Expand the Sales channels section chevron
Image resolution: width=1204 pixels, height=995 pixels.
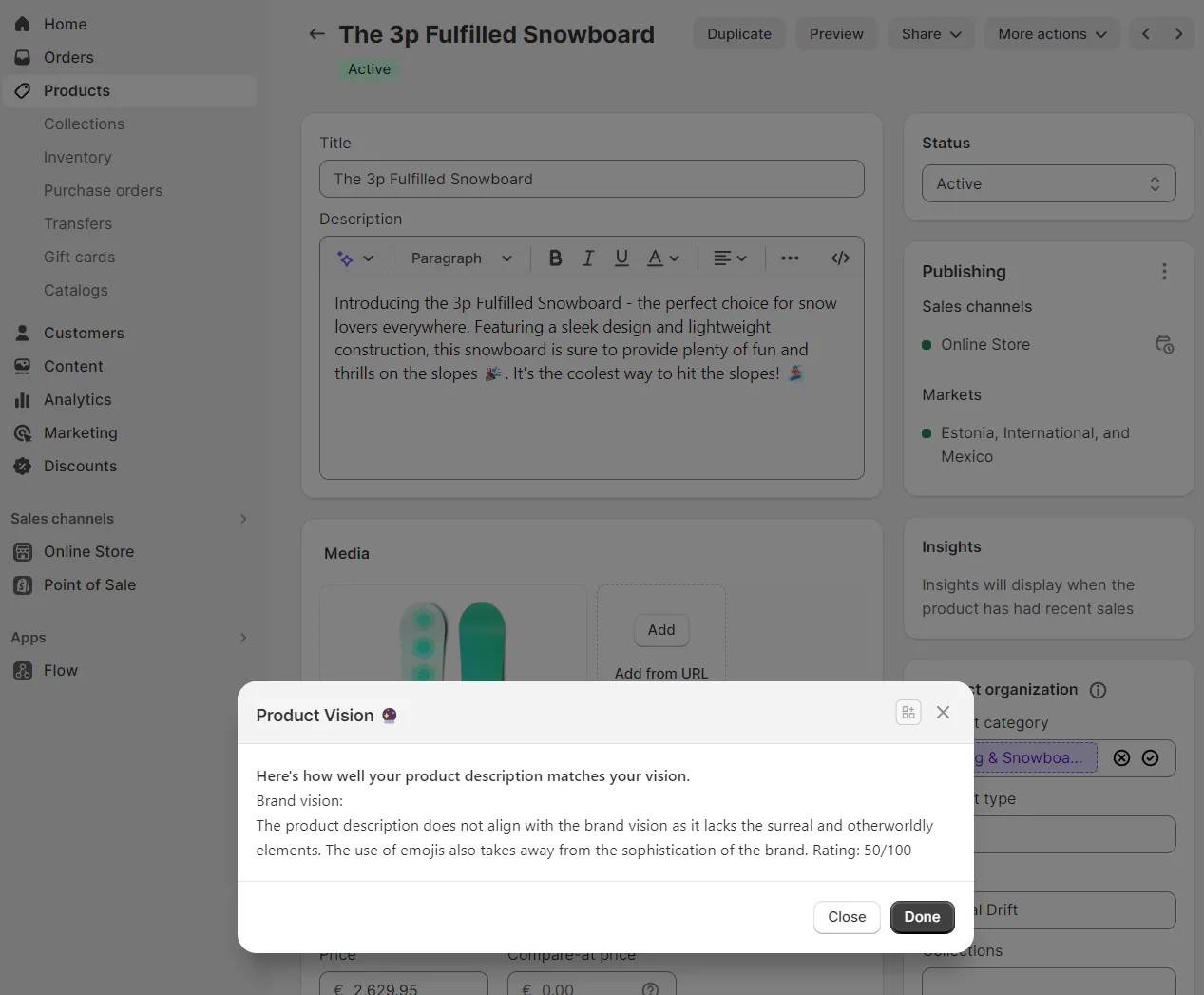[243, 518]
